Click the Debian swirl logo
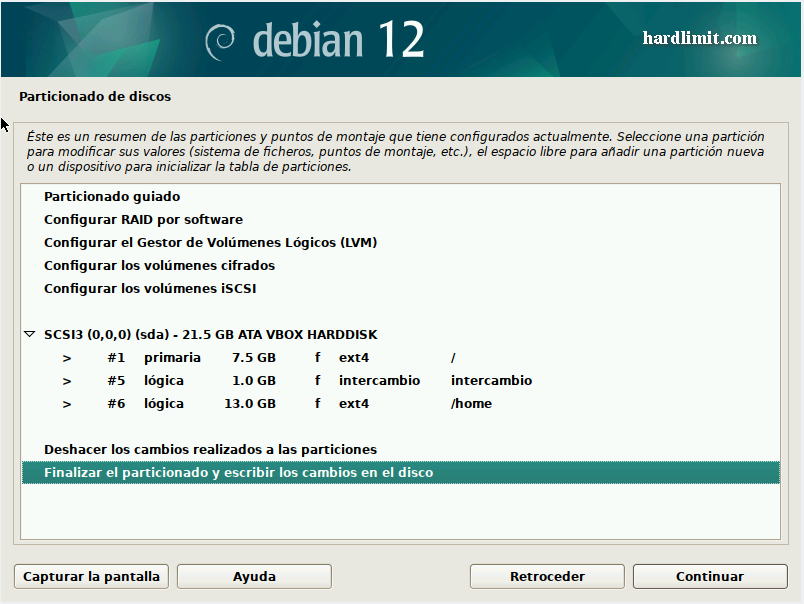The height and width of the screenshot is (604, 804). pos(222,41)
